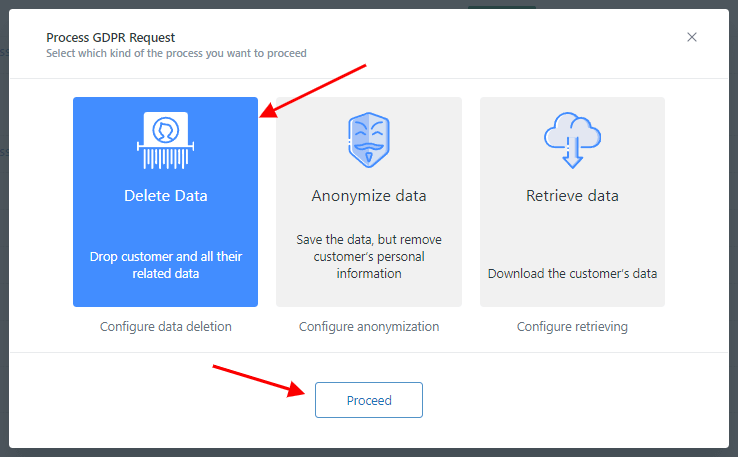Click the red arrow pointing at Delete Data

click(x=313, y=91)
